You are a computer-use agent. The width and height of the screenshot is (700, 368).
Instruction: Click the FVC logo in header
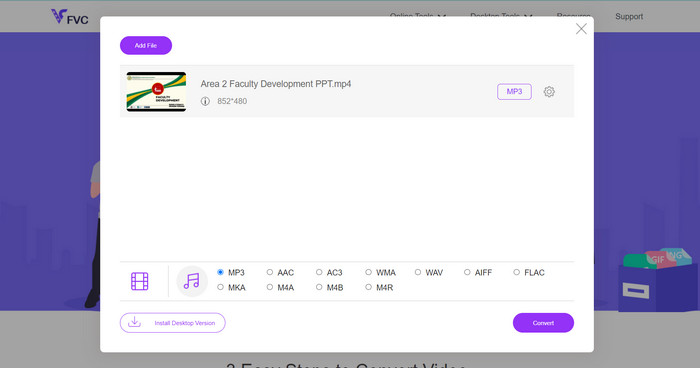pyautogui.click(x=70, y=17)
